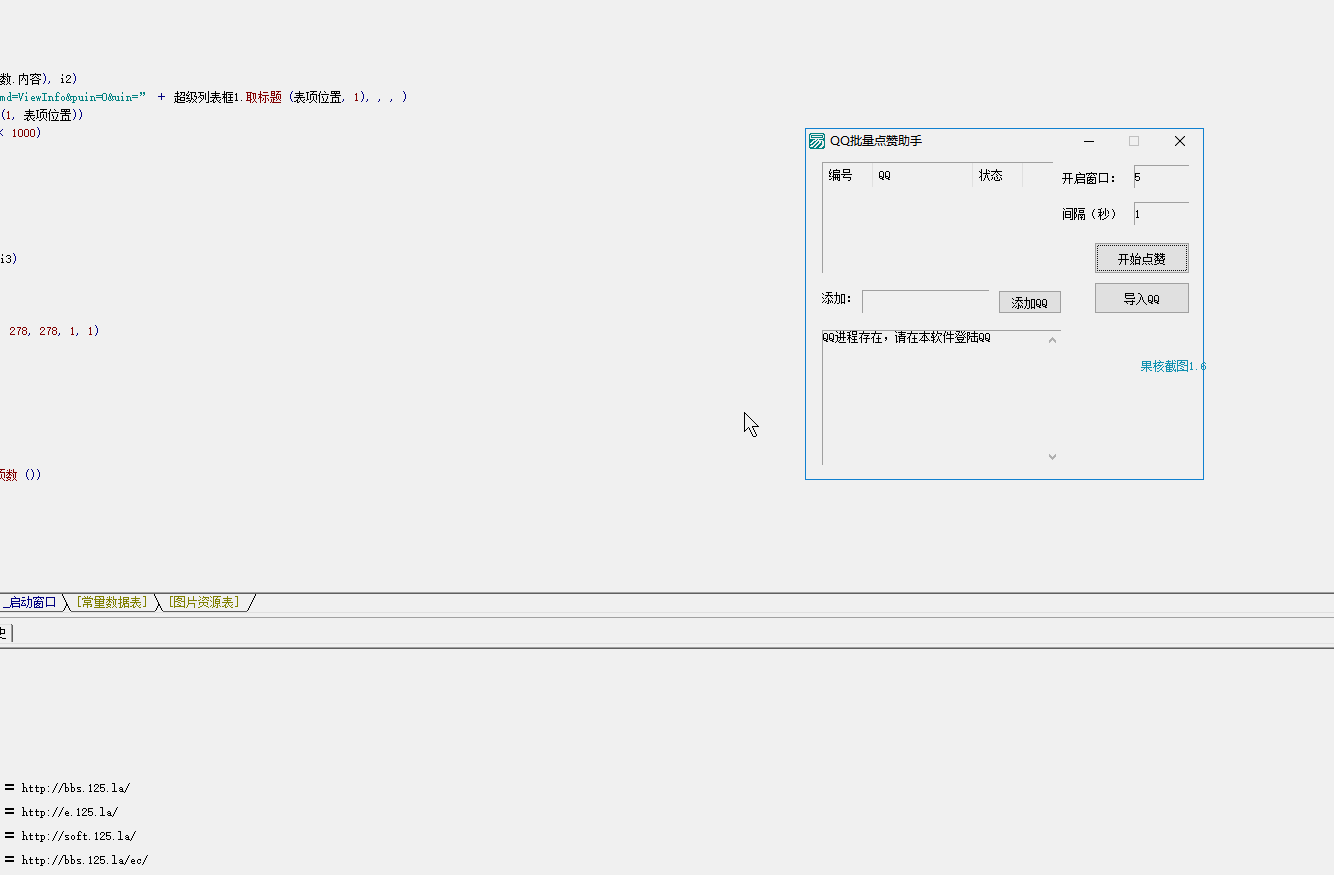Minimize the QQ批量点赞助手 window
This screenshot has height=875, width=1334.
[x=1089, y=141]
